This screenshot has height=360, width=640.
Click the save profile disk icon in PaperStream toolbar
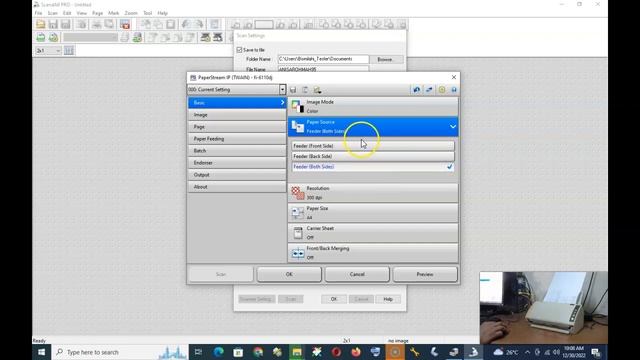(293, 90)
